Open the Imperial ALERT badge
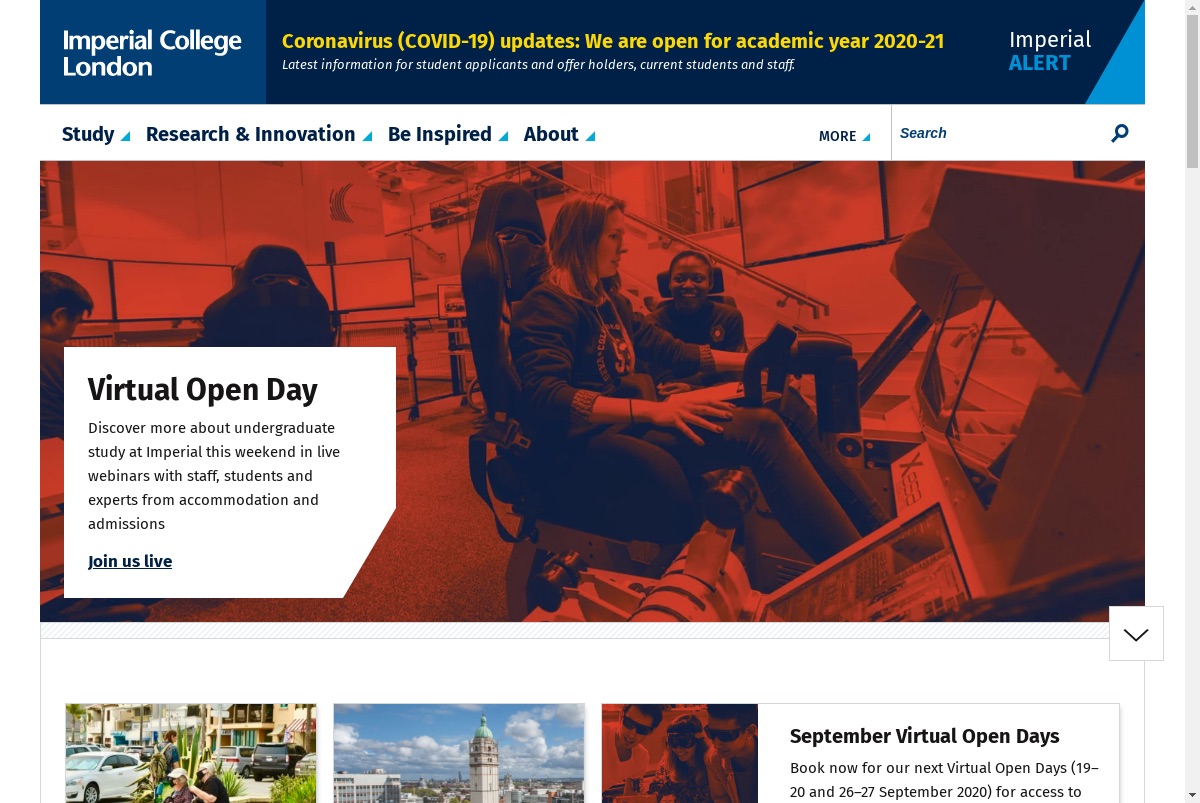The image size is (1200, 803). (1050, 51)
